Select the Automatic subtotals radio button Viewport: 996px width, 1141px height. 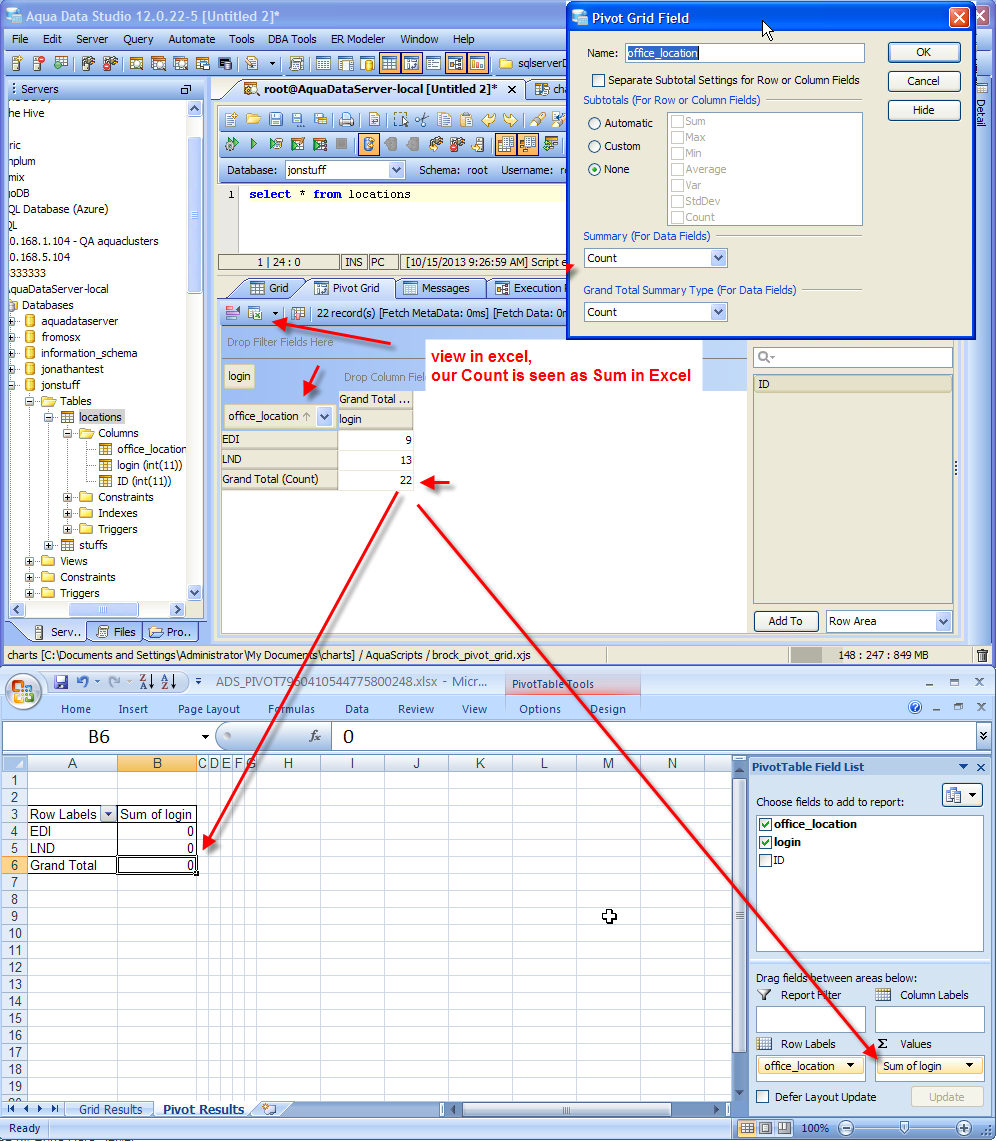(x=594, y=124)
